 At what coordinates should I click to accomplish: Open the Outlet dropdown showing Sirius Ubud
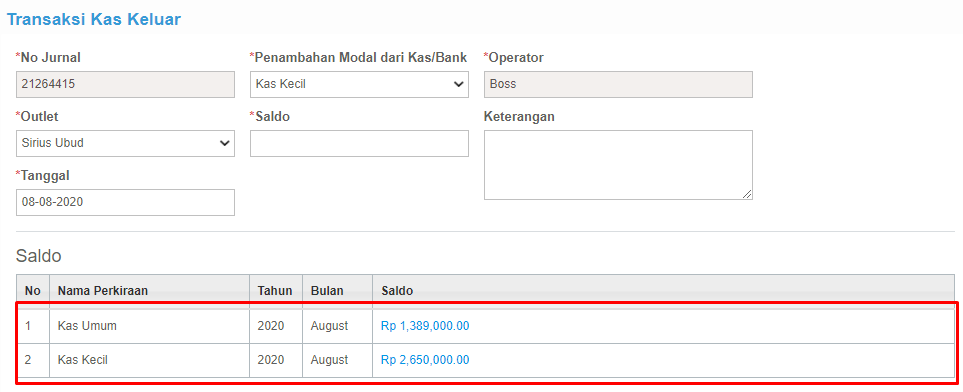point(125,143)
